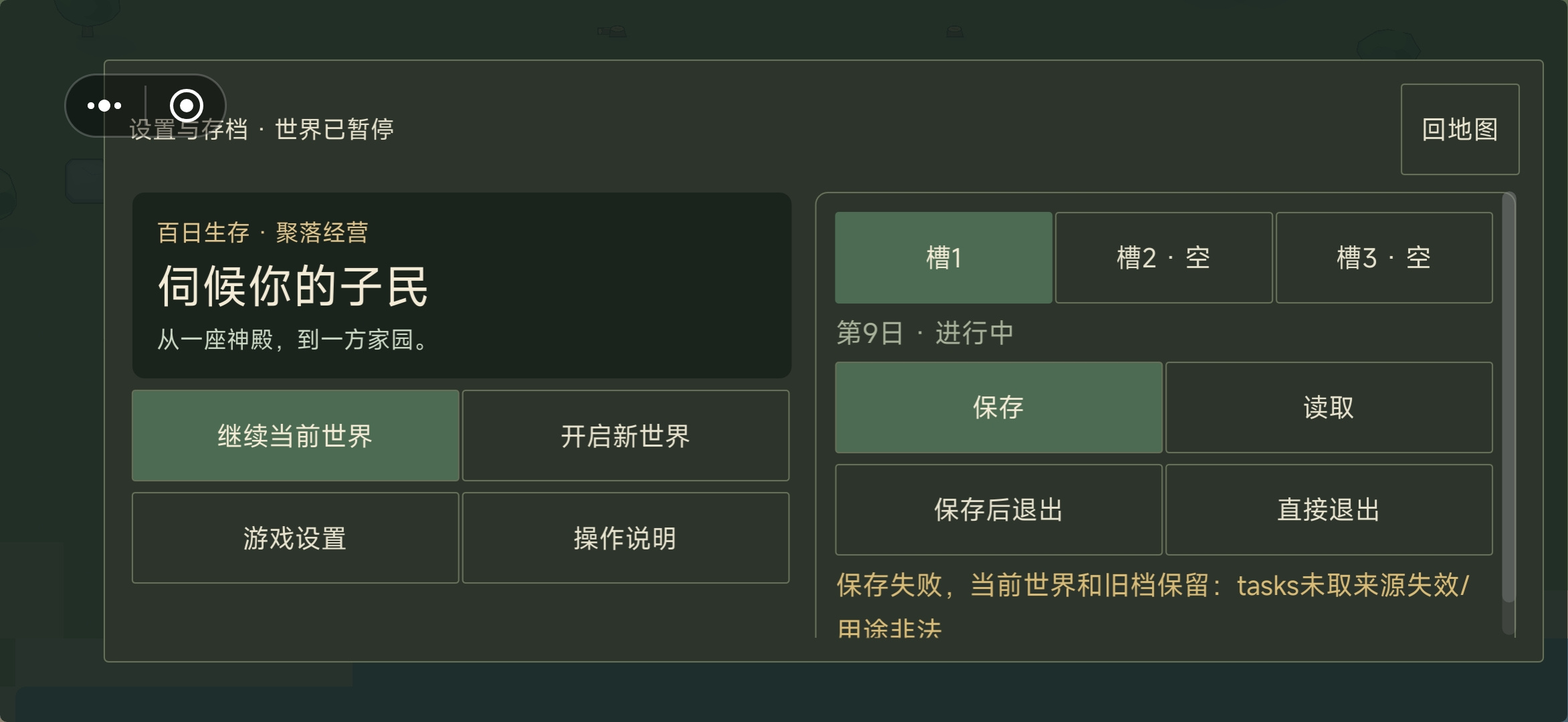Click the 回地图 button
The height and width of the screenshot is (722, 1568).
coord(1460,129)
